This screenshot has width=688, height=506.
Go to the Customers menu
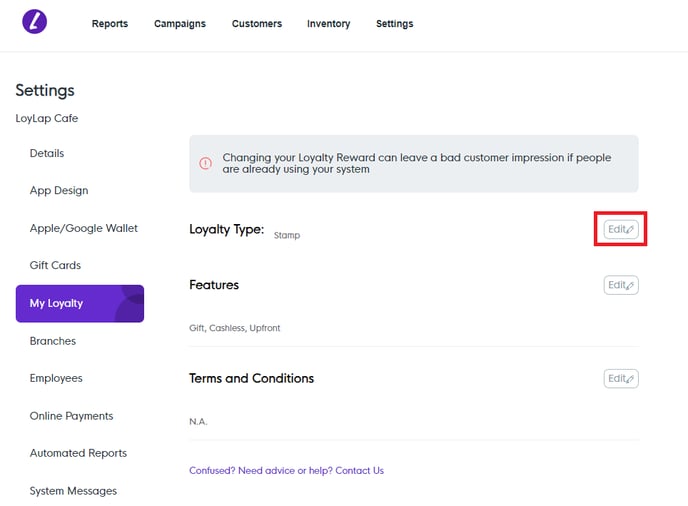point(257,24)
